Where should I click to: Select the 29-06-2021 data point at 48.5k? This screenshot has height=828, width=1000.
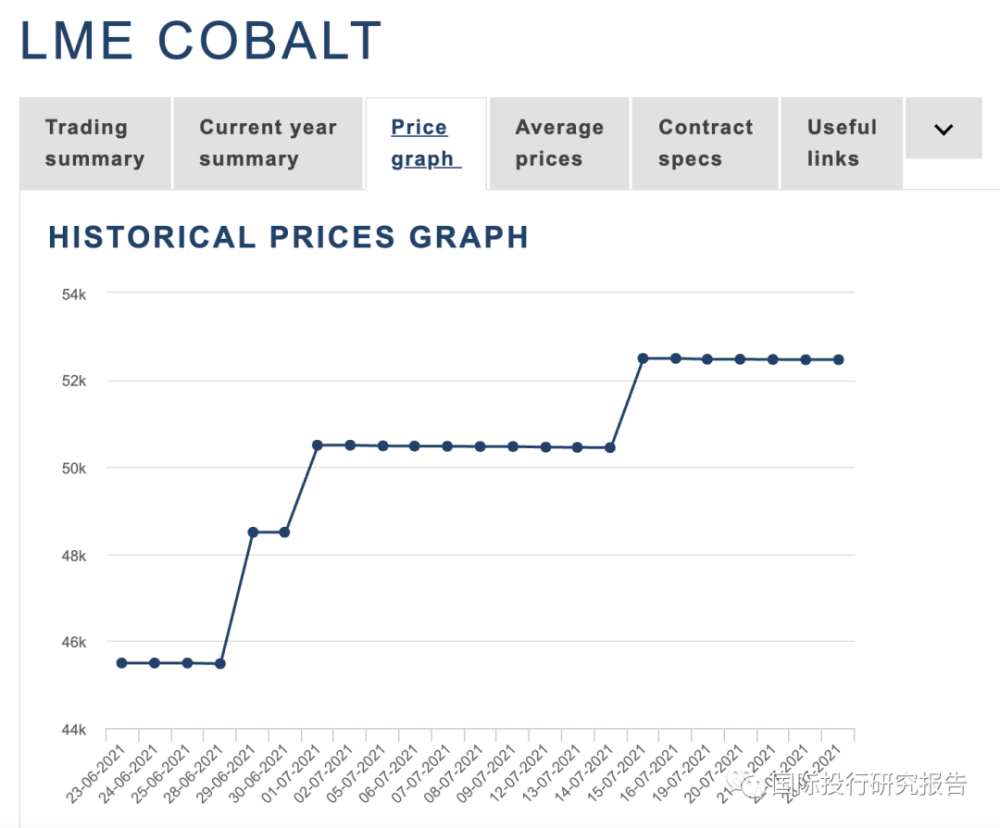tap(252, 532)
